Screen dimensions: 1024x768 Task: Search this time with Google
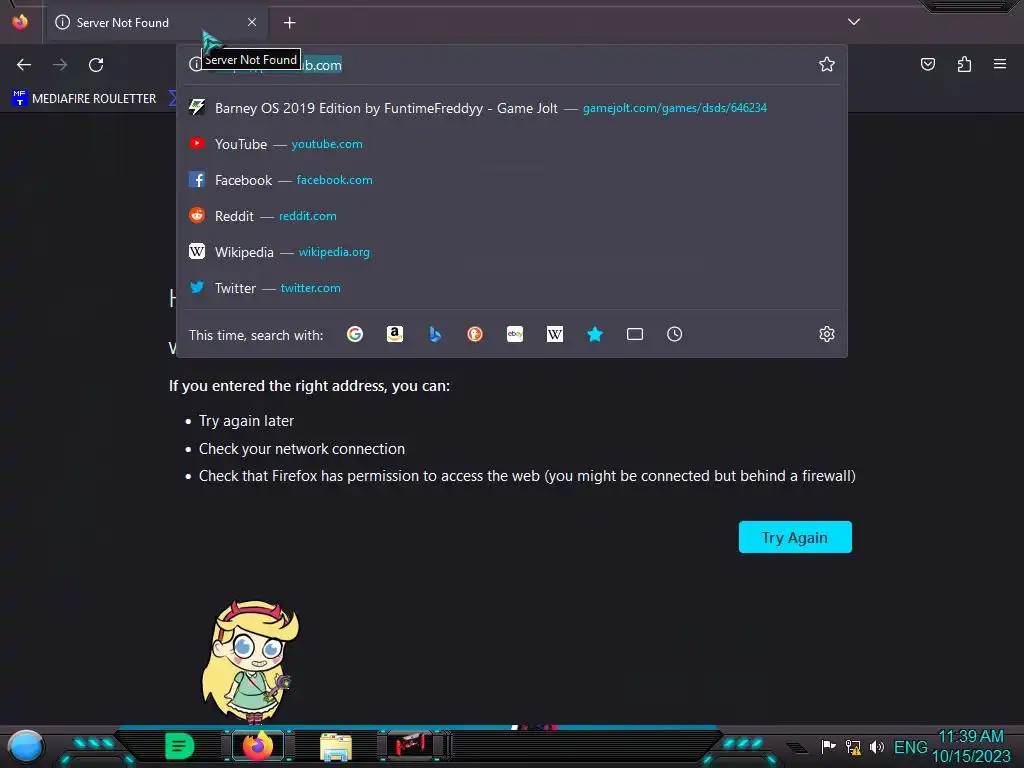coord(355,334)
